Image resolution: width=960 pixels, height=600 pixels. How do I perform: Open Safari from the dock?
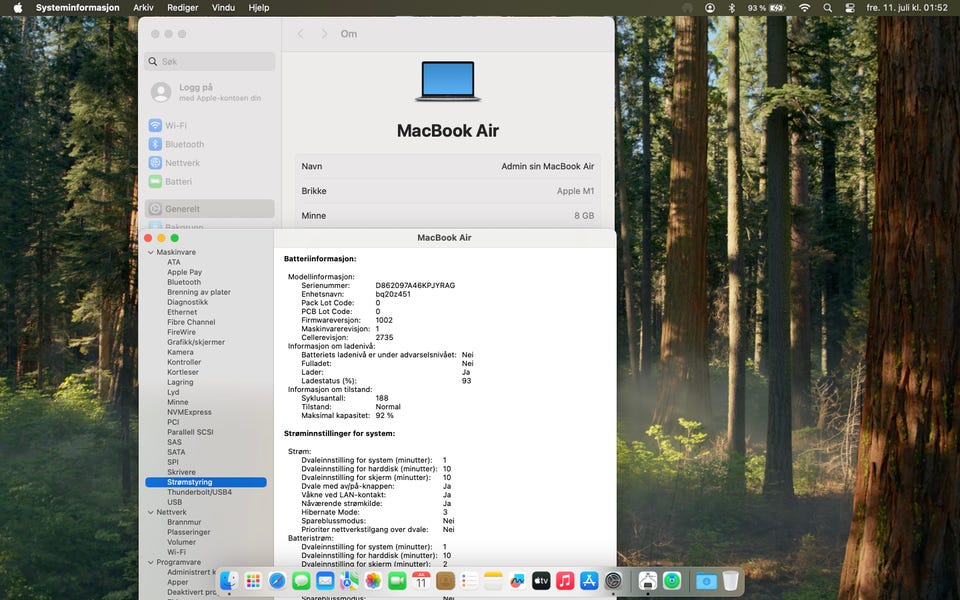coord(277,581)
